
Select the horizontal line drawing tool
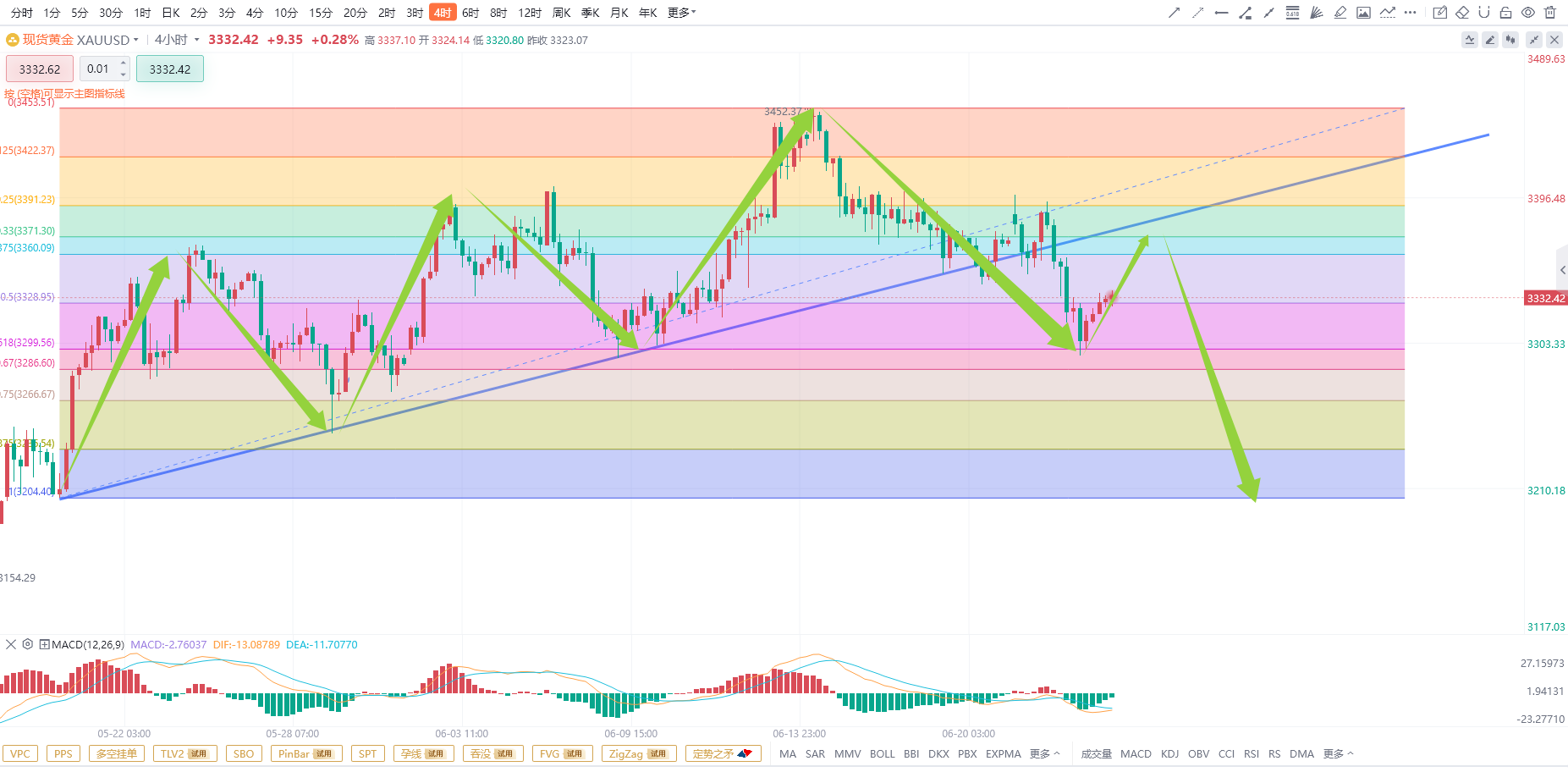pyautogui.click(x=1221, y=13)
